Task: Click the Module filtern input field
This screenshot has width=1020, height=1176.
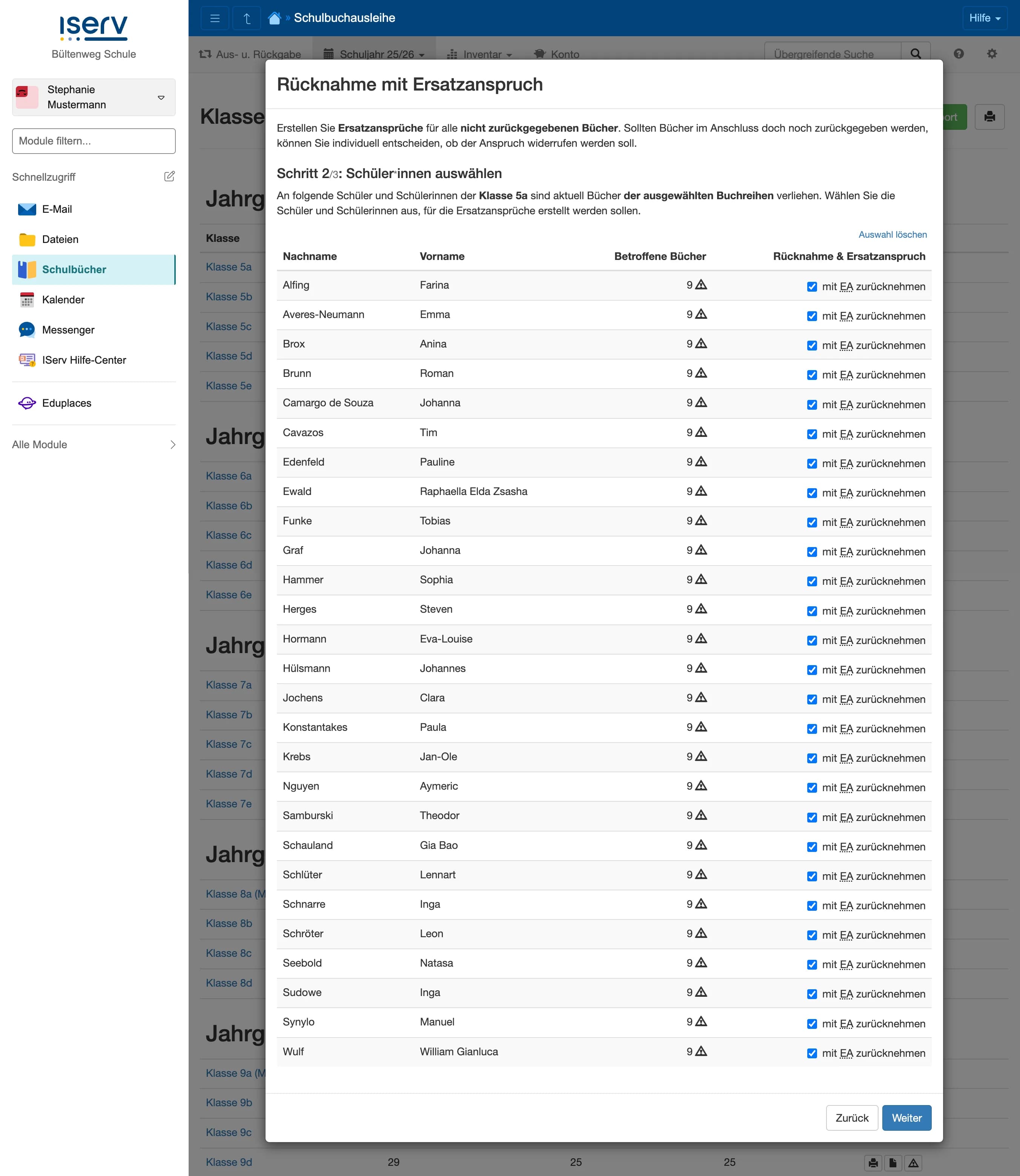Action: pos(94,141)
